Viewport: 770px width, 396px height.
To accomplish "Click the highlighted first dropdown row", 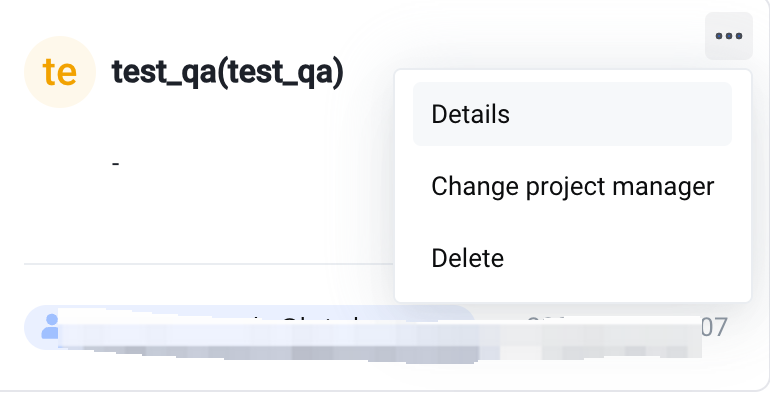I will pos(572,114).
